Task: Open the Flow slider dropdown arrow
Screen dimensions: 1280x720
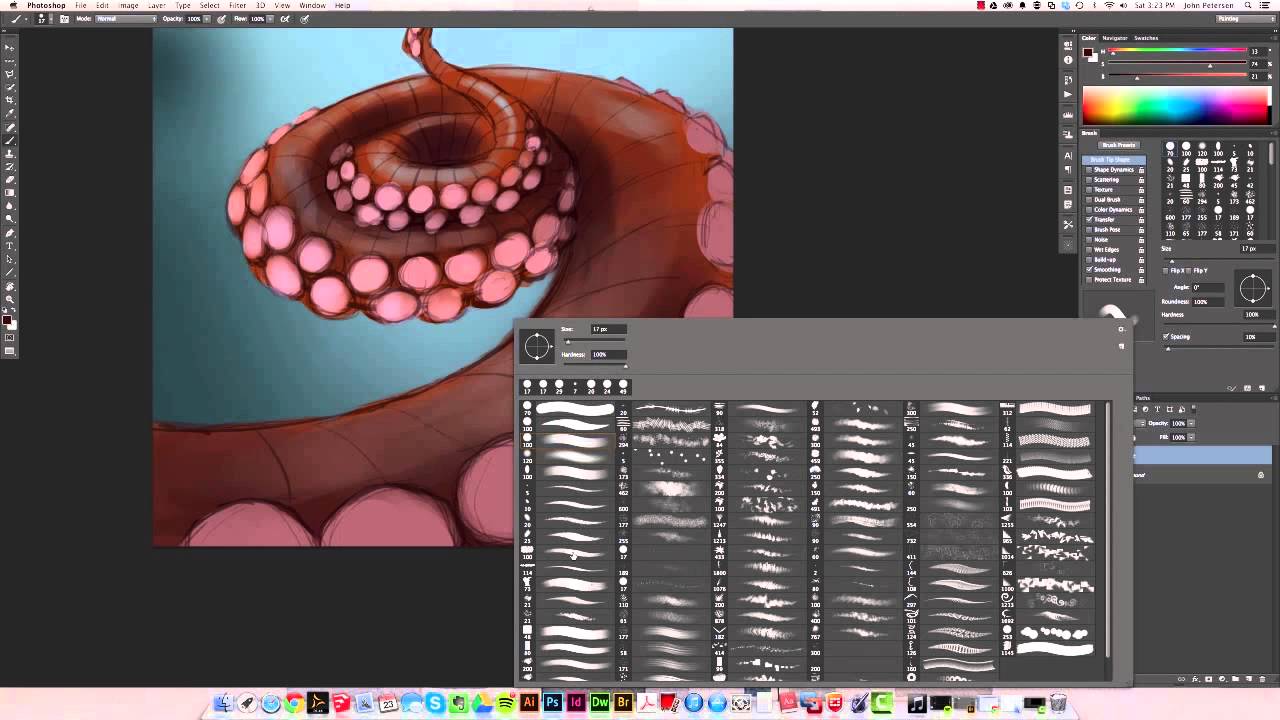Action: [x=268, y=19]
